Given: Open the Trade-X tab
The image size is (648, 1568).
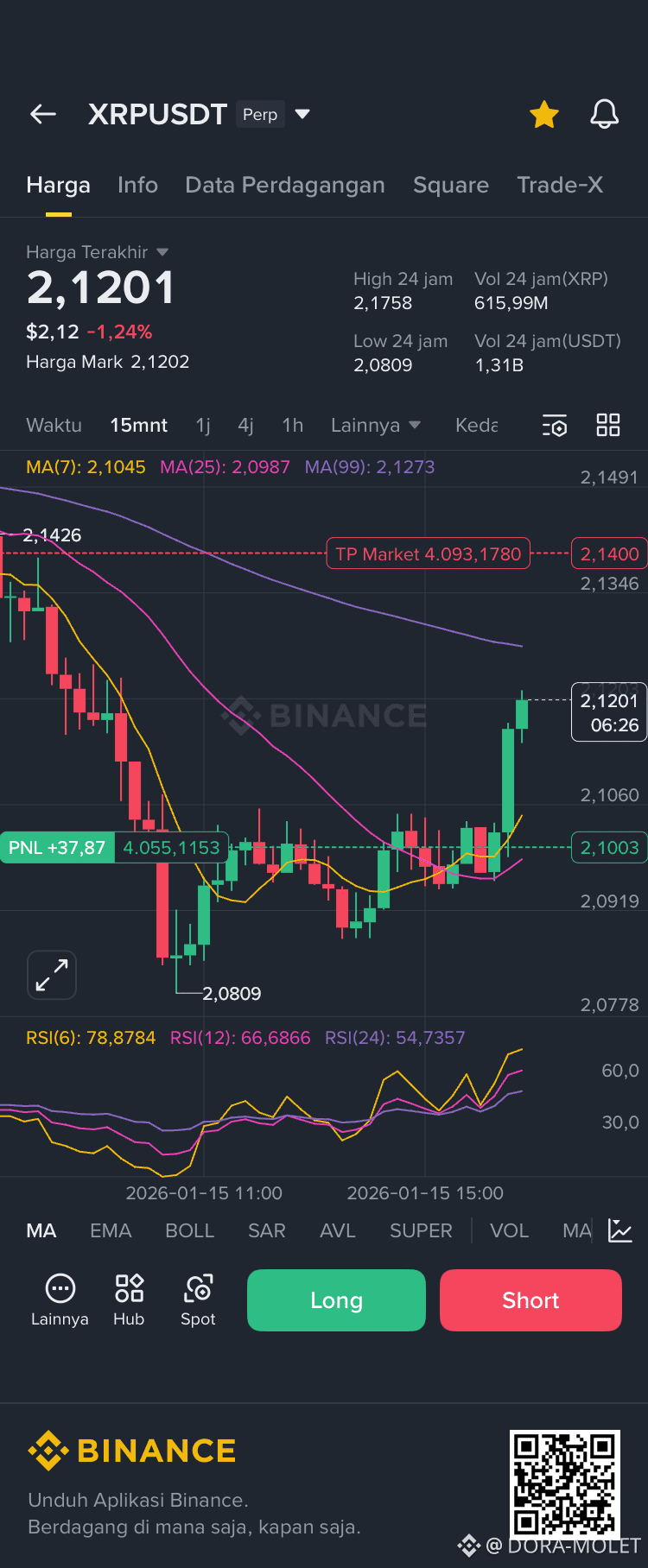Looking at the screenshot, I should [x=560, y=185].
